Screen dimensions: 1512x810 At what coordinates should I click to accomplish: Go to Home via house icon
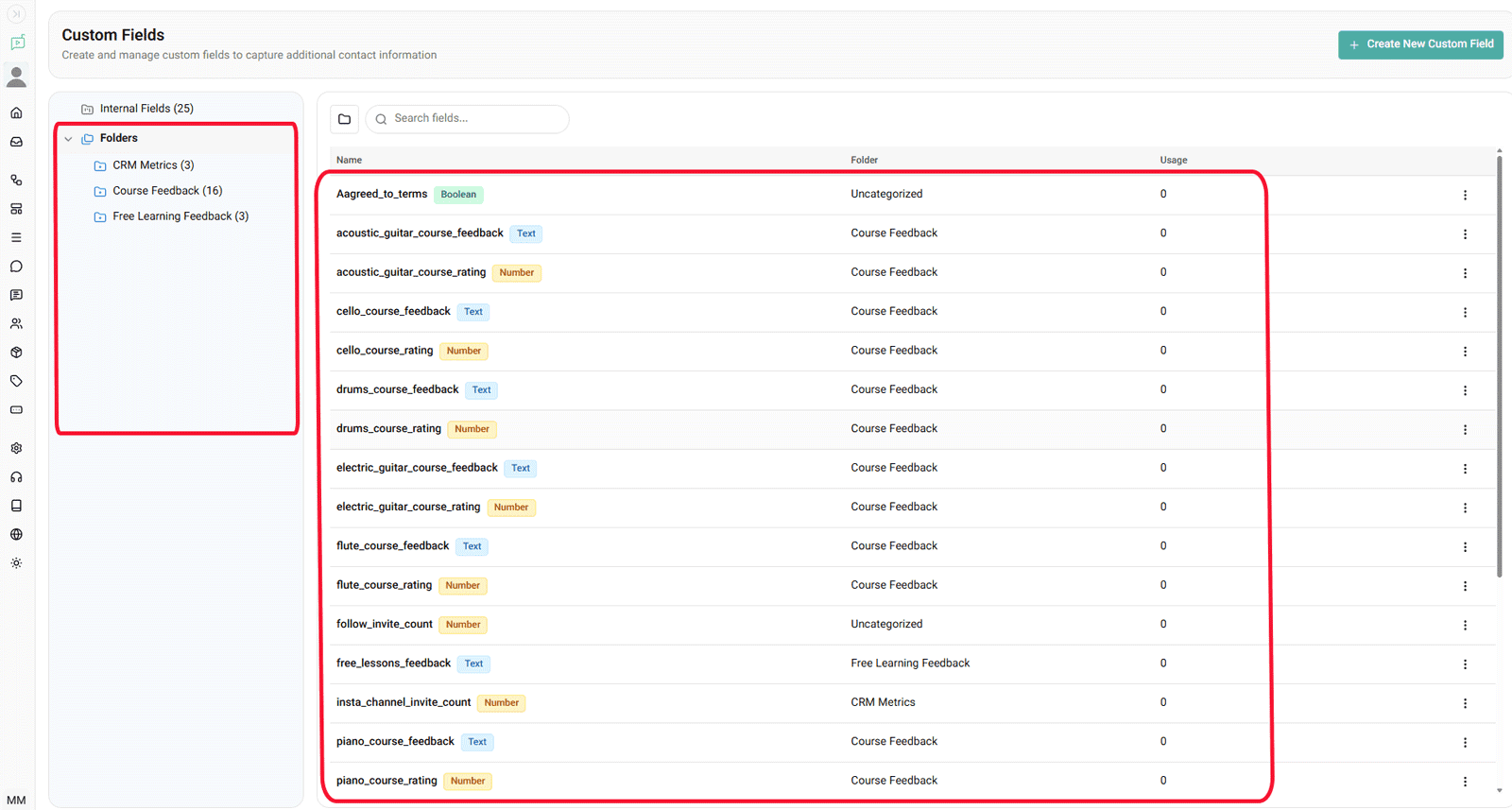pos(16,113)
